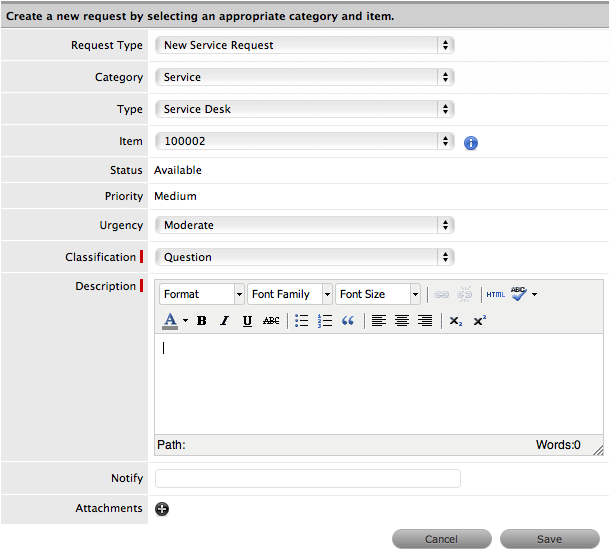
Task: Run the spell checker ABC icon
Action: point(519,294)
